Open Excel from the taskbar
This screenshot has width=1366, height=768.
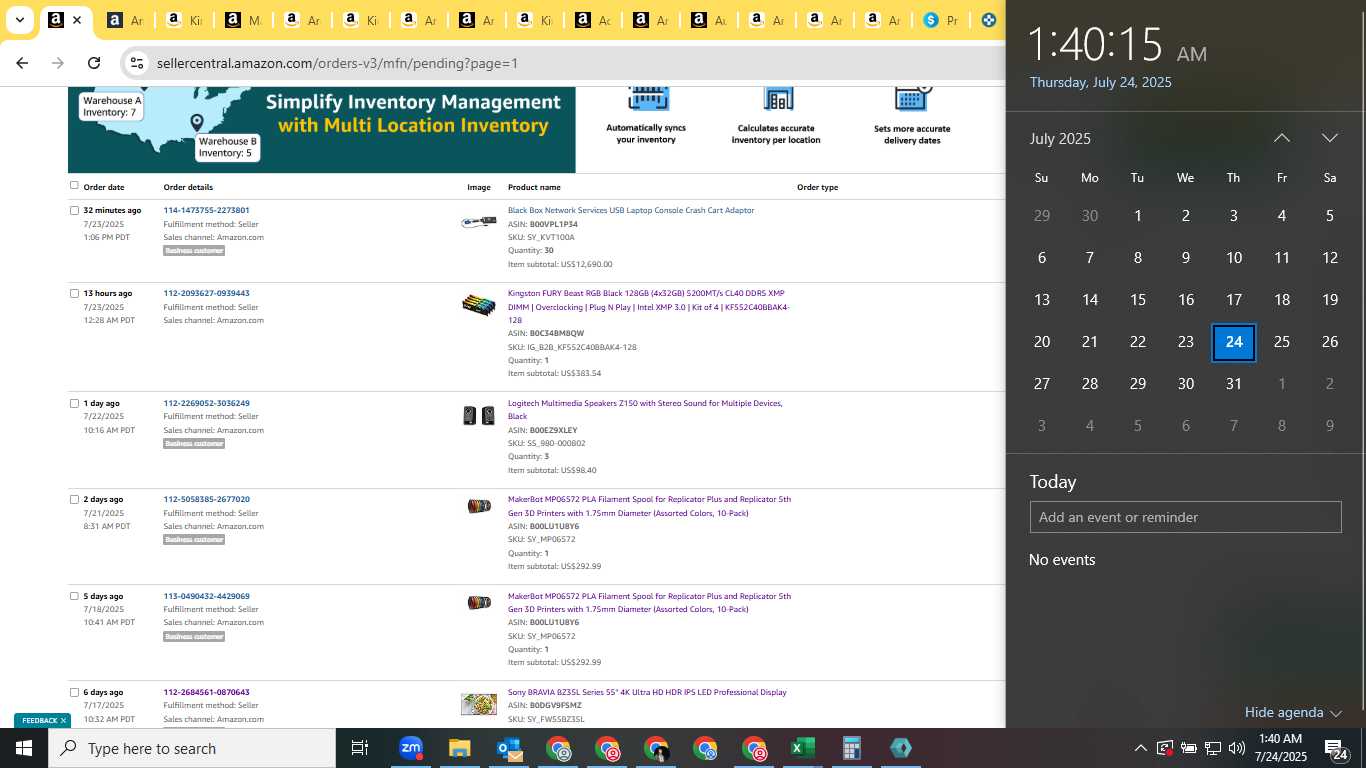(x=802, y=748)
